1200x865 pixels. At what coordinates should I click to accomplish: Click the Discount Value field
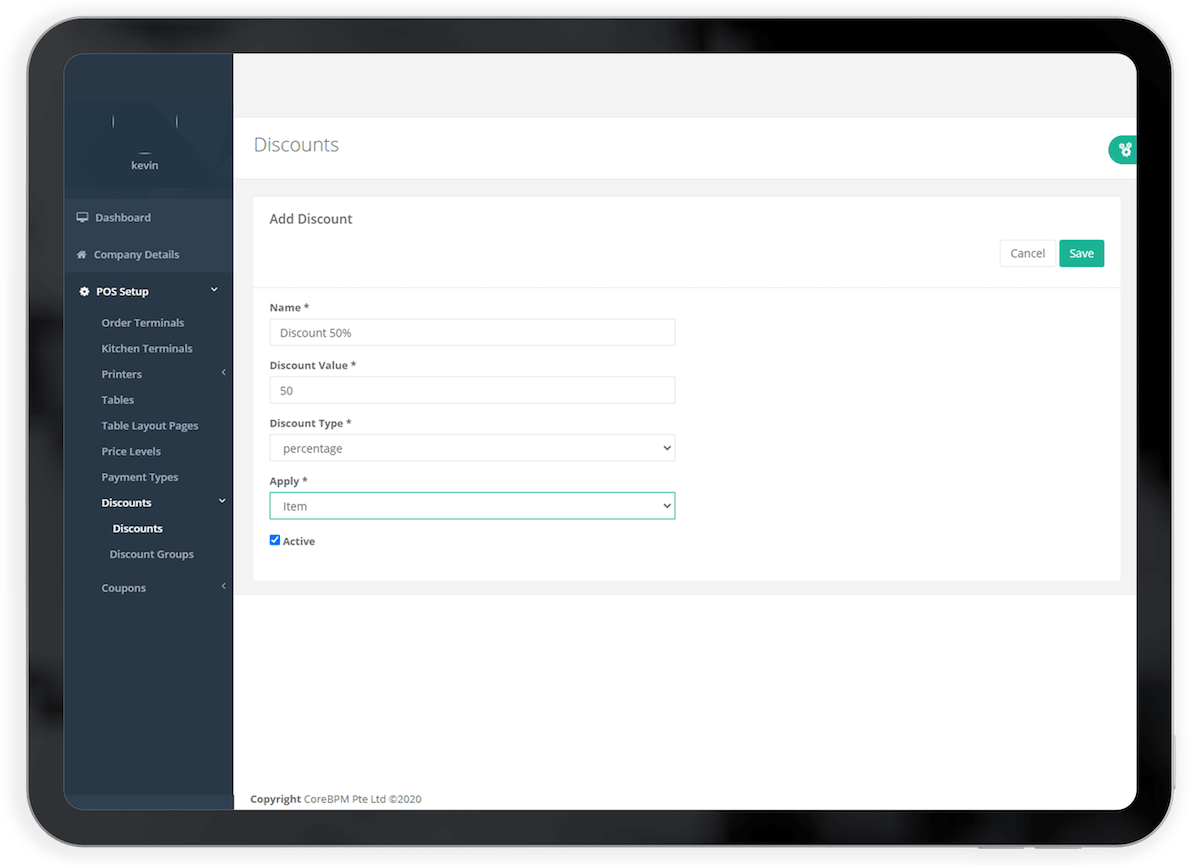tap(472, 390)
